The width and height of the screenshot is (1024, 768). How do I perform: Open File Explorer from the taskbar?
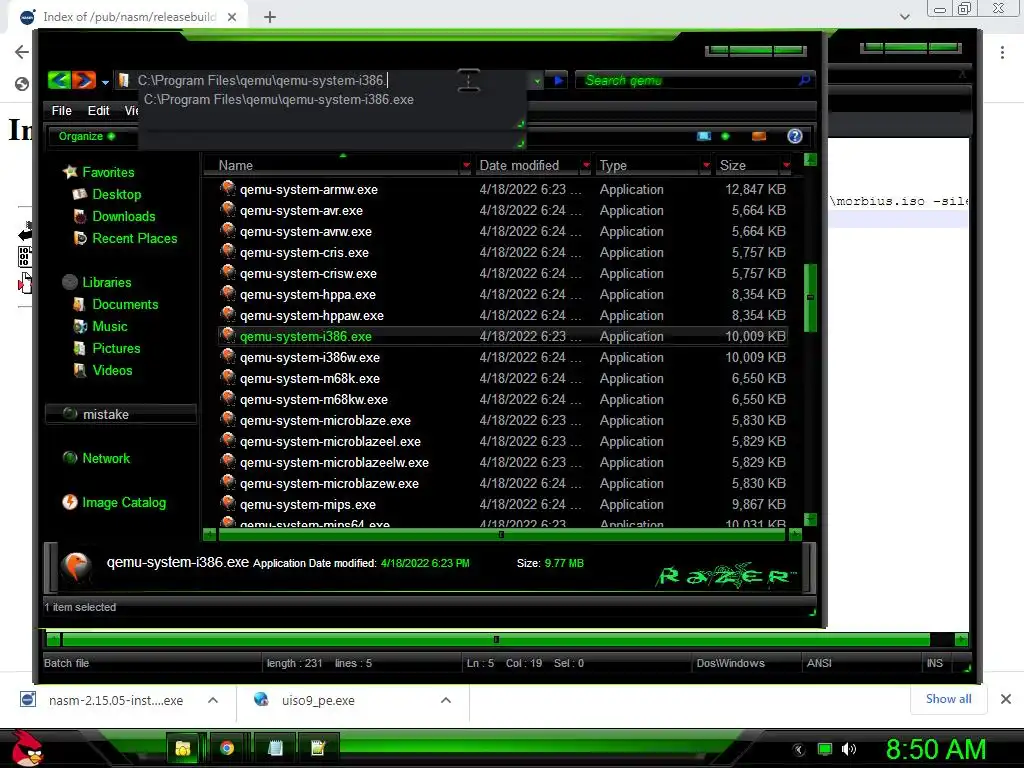(184, 748)
